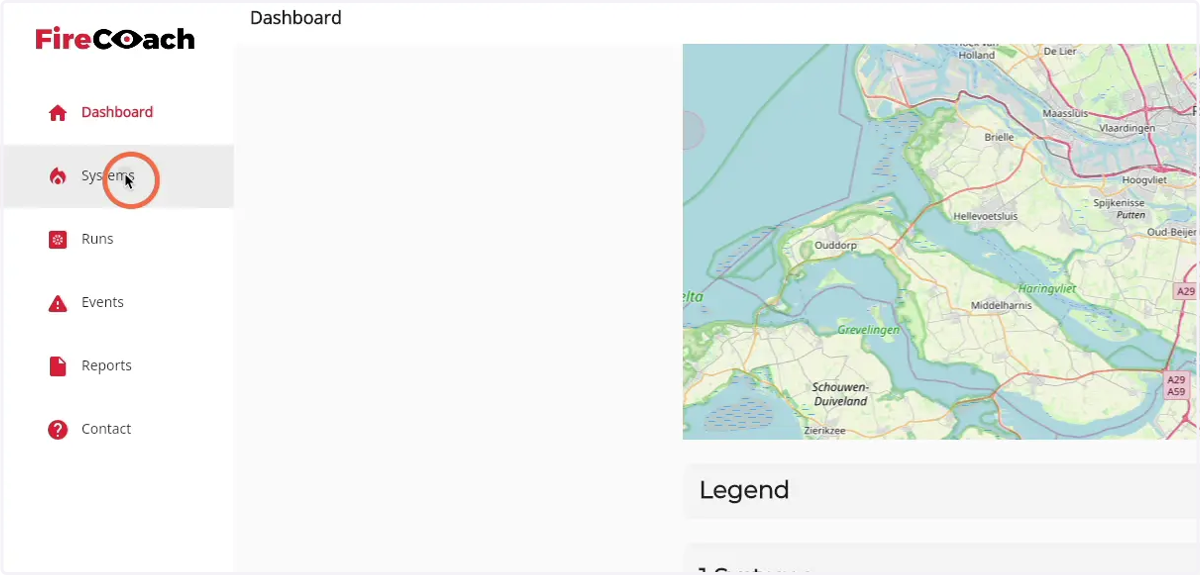This screenshot has width=1200, height=575.
Task: Click the Systems flame icon
Action: (x=58, y=176)
